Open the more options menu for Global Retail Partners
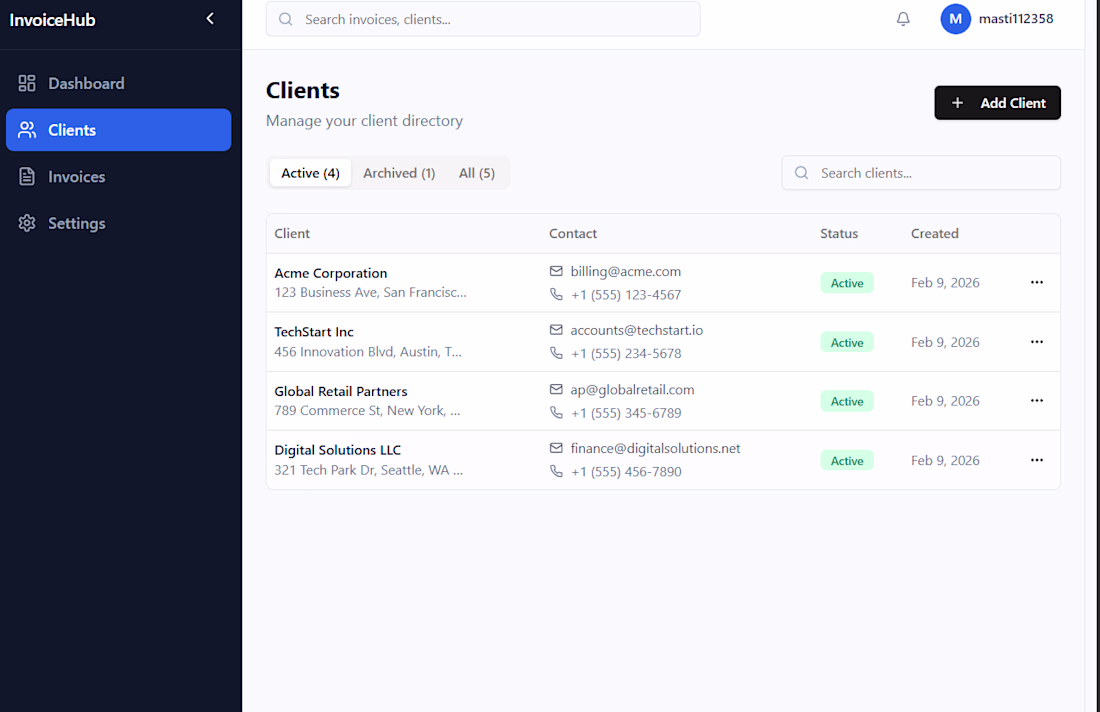This screenshot has width=1100, height=712. coord(1036,401)
